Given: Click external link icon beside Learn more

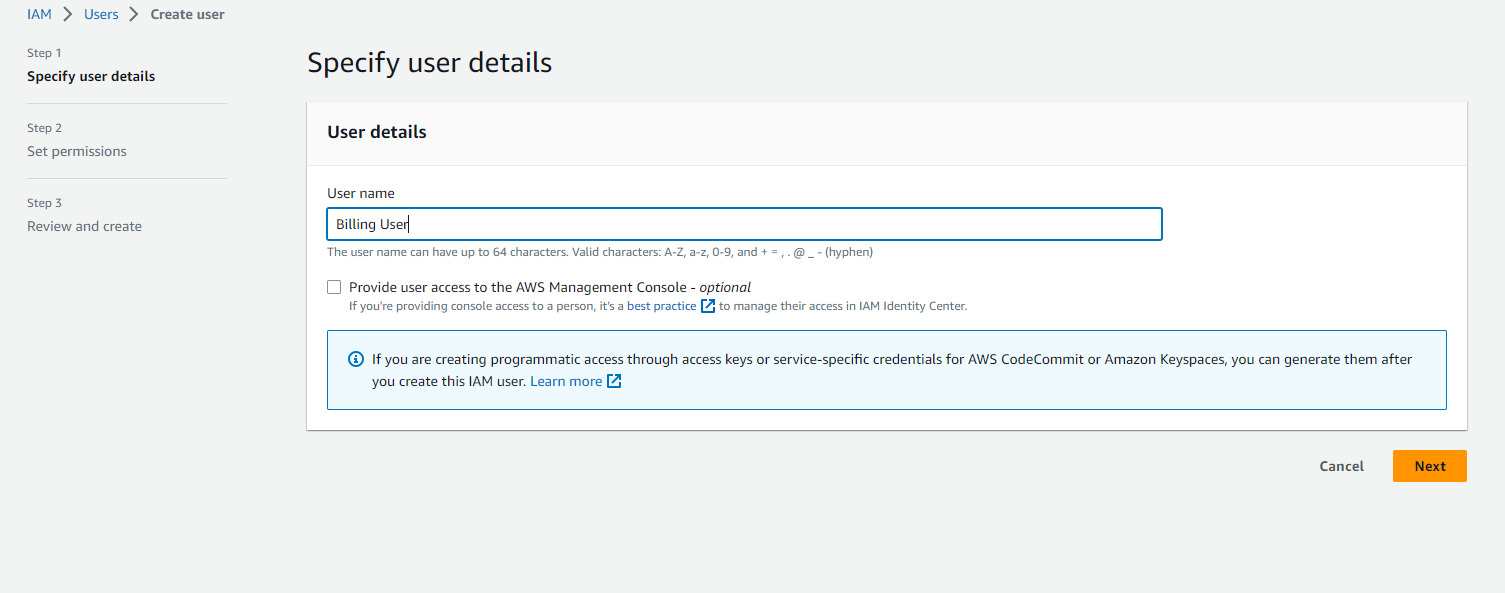Looking at the screenshot, I should 615,381.
